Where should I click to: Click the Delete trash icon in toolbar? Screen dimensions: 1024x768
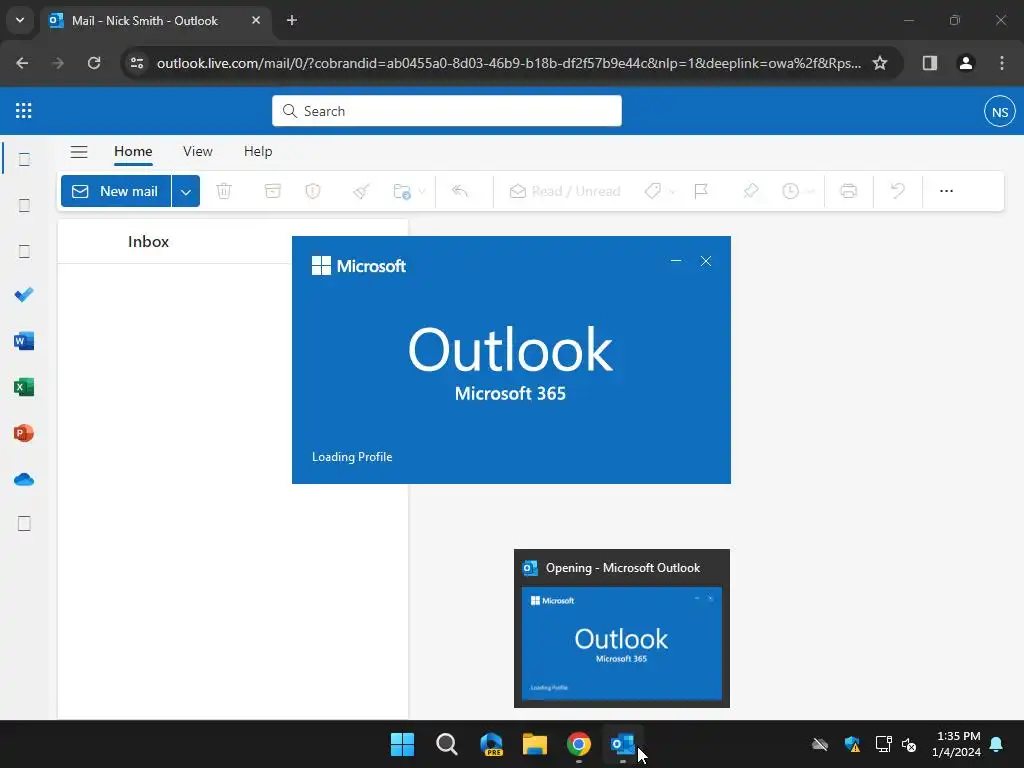(224, 191)
